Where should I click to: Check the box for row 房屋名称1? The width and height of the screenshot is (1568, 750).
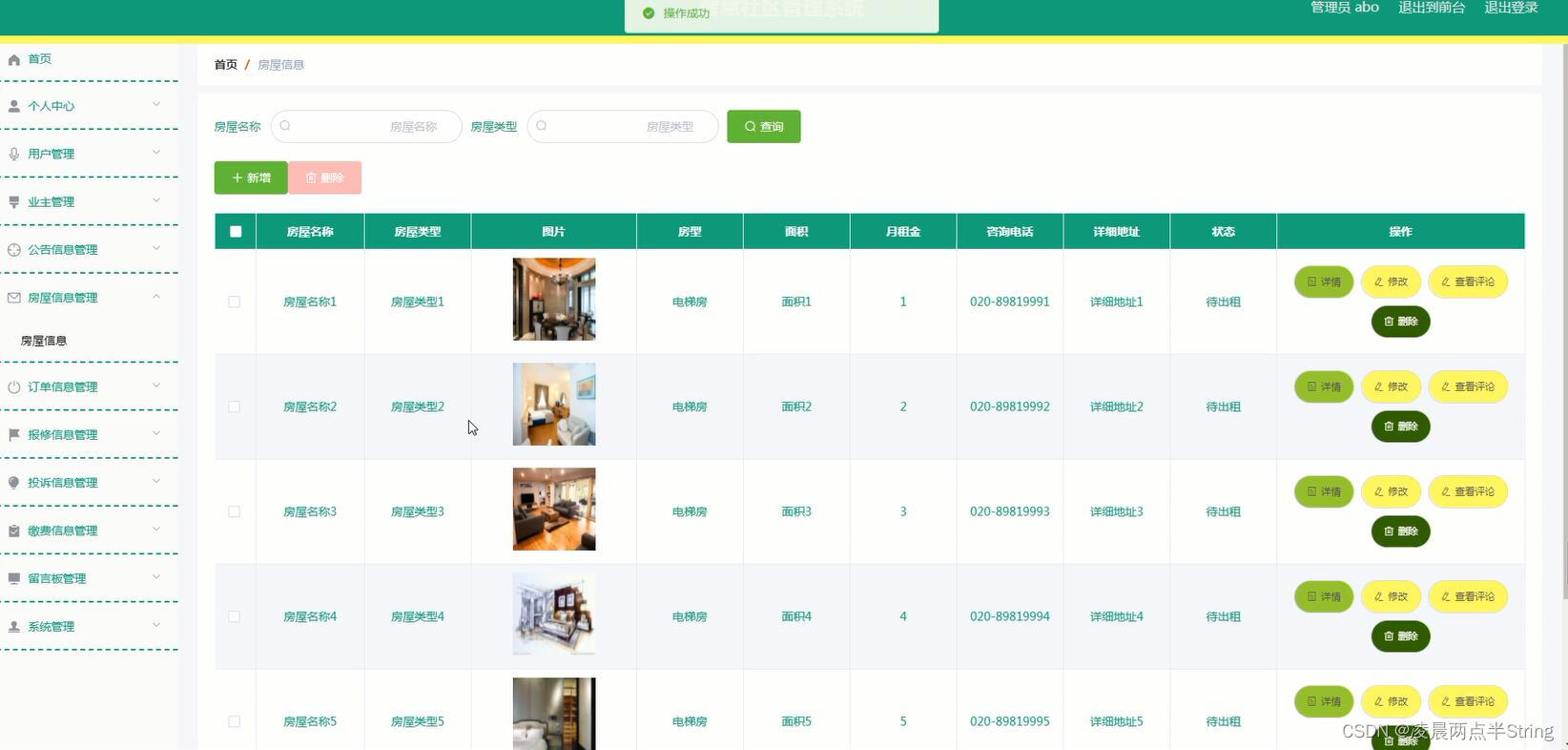click(234, 302)
